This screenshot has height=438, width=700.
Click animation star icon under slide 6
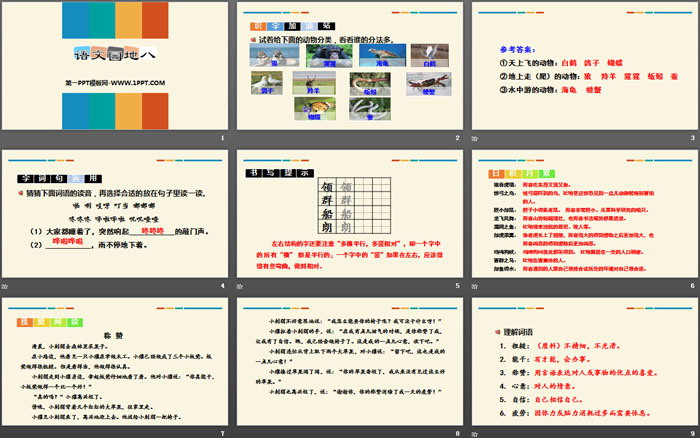coord(475,286)
